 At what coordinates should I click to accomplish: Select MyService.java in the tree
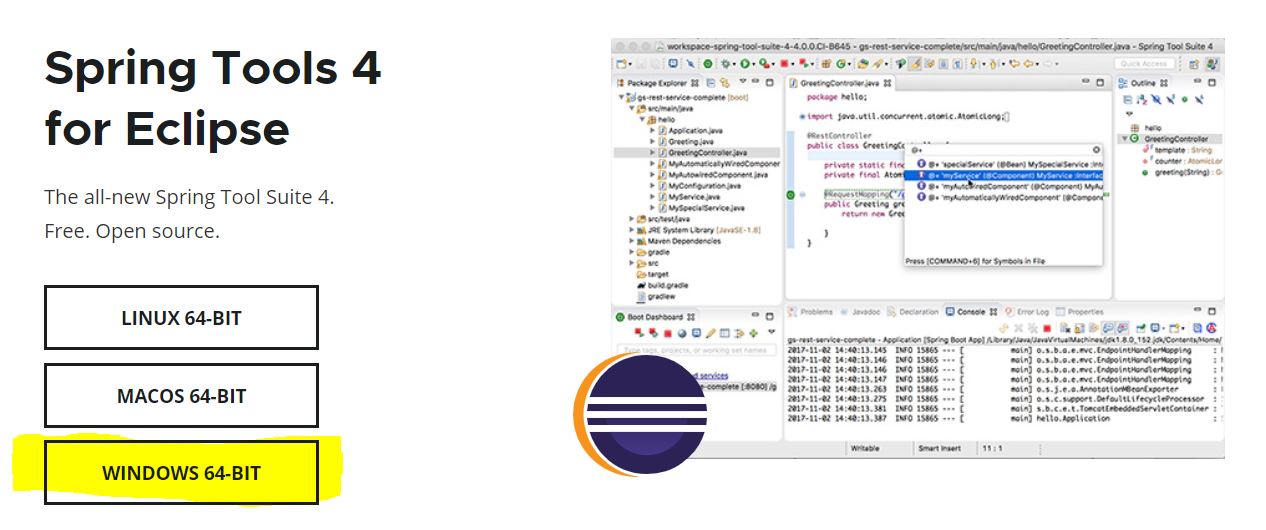click(687, 197)
